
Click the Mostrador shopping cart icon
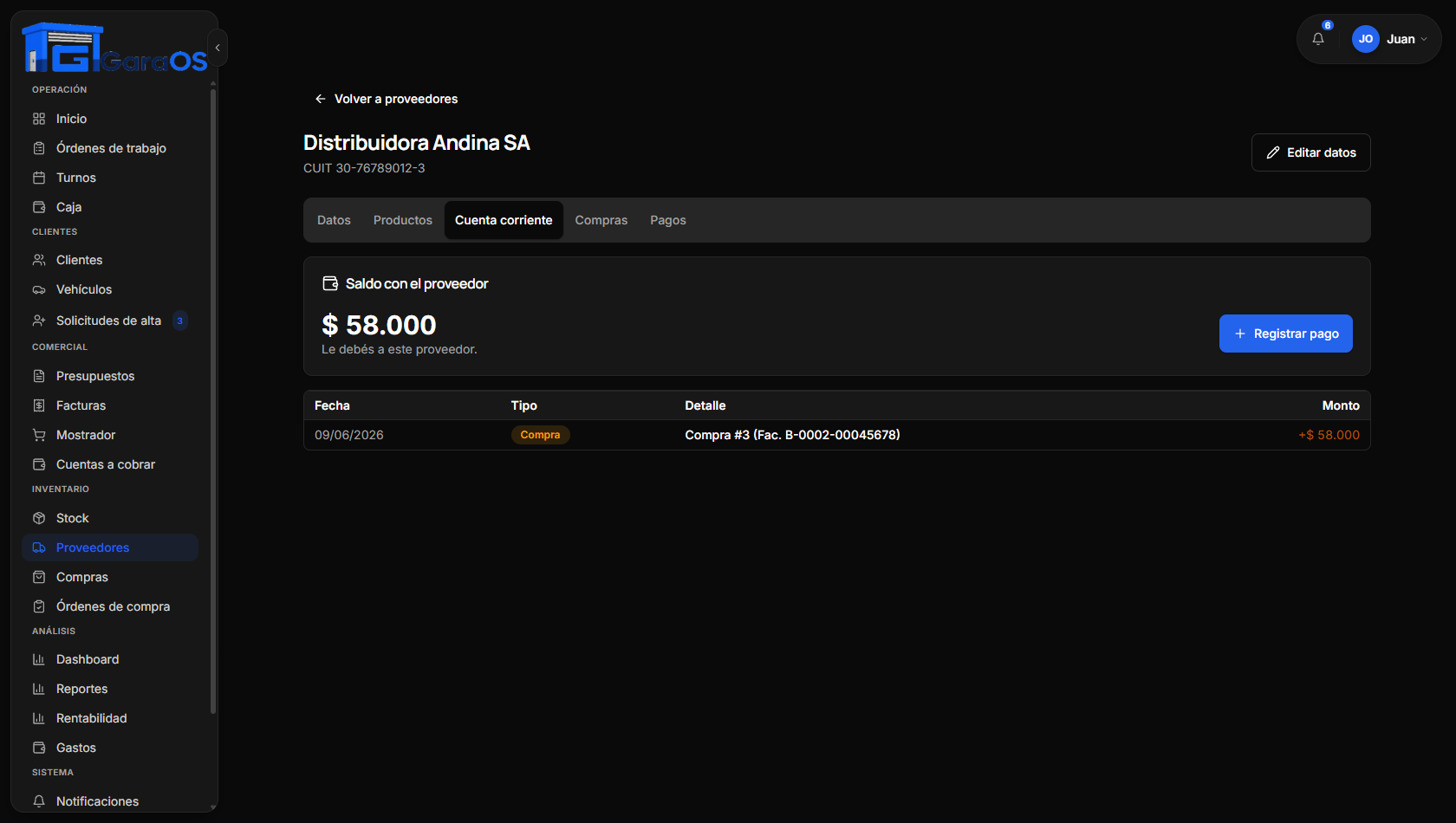point(39,435)
